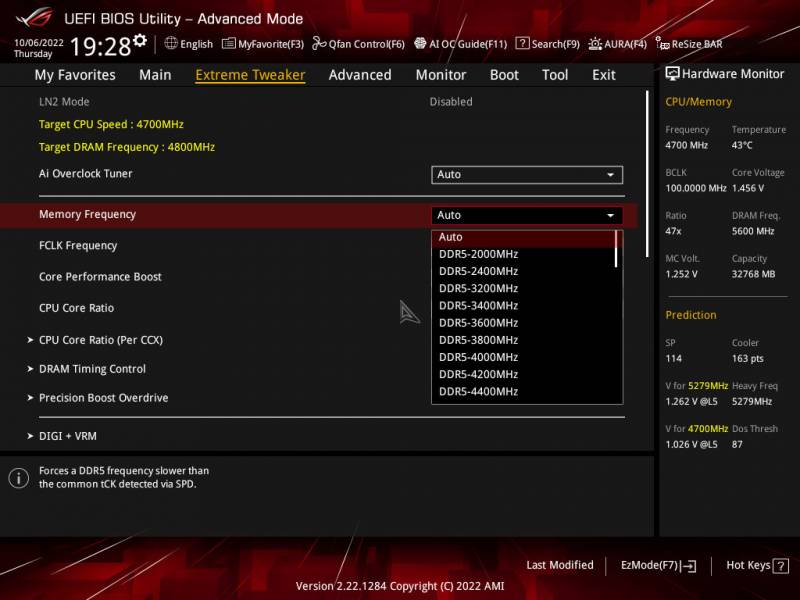
Task: Open AURA(F4) lighting icon
Action: coord(595,44)
